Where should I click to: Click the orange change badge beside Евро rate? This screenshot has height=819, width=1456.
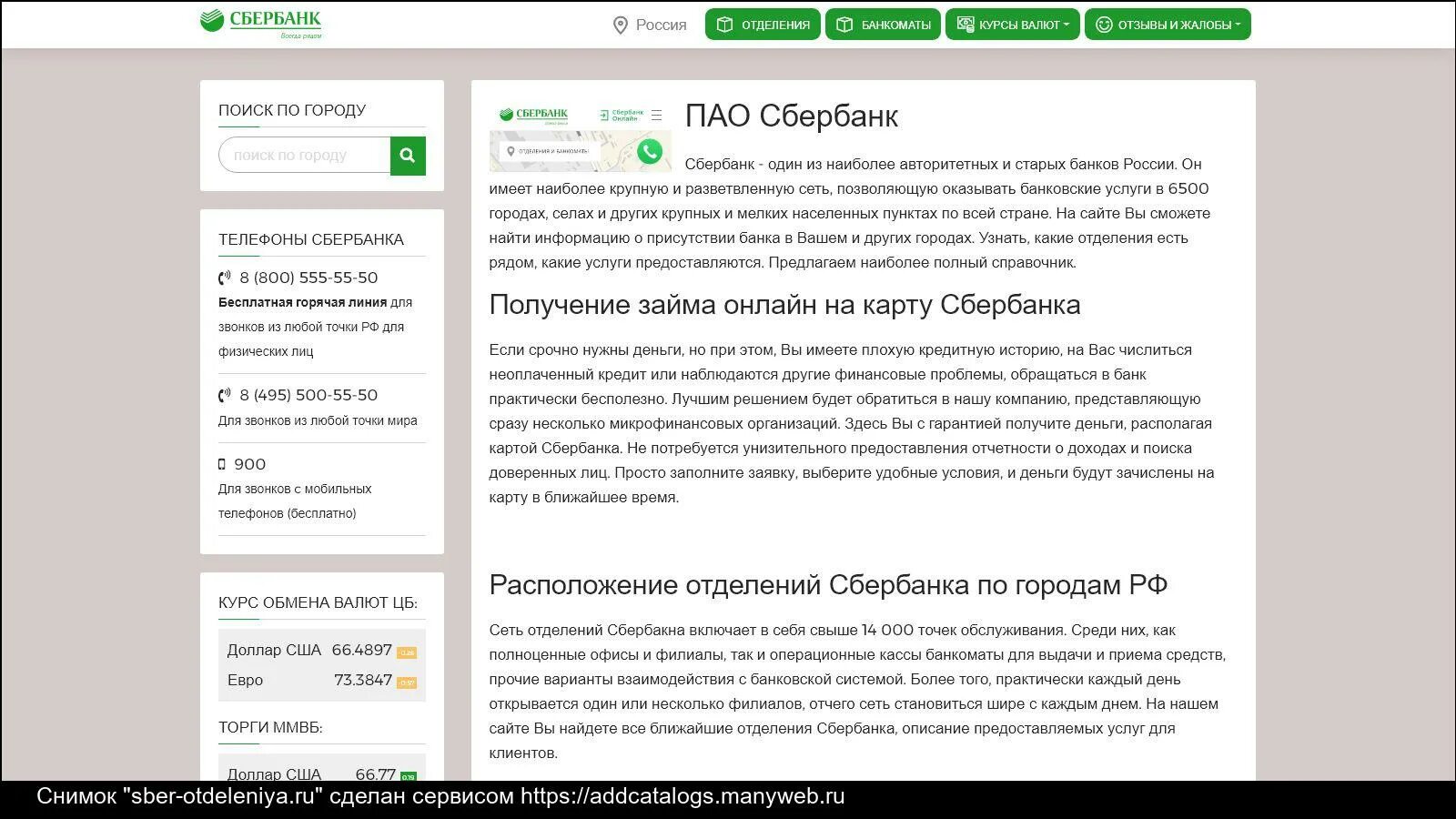(x=407, y=682)
